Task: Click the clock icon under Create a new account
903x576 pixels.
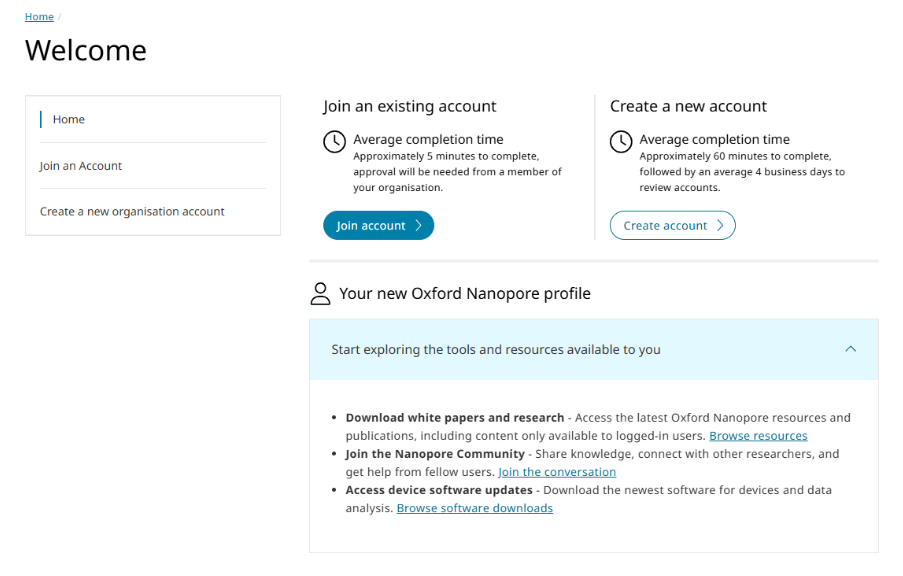Action: click(x=621, y=142)
